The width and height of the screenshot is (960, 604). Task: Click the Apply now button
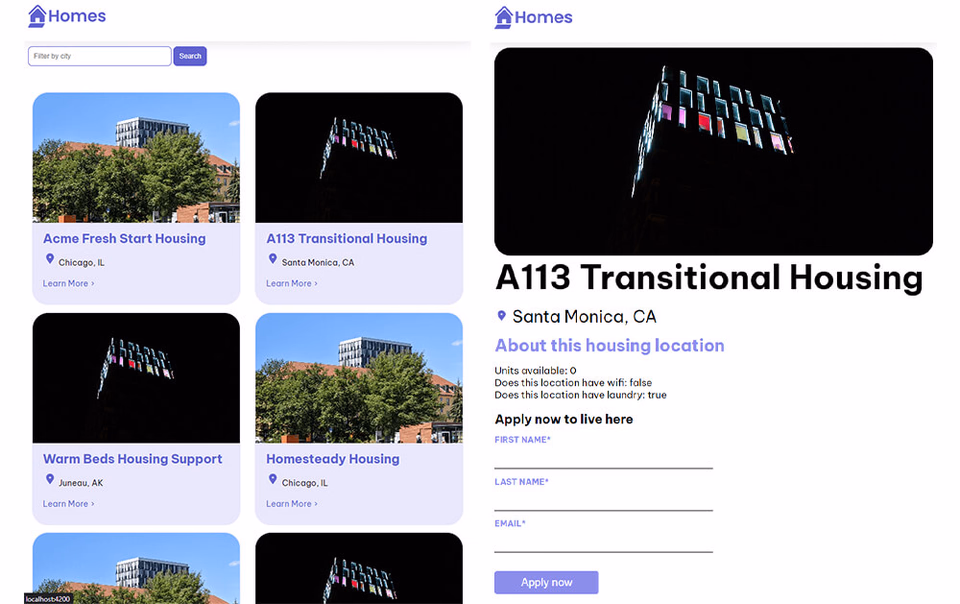point(546,583)
